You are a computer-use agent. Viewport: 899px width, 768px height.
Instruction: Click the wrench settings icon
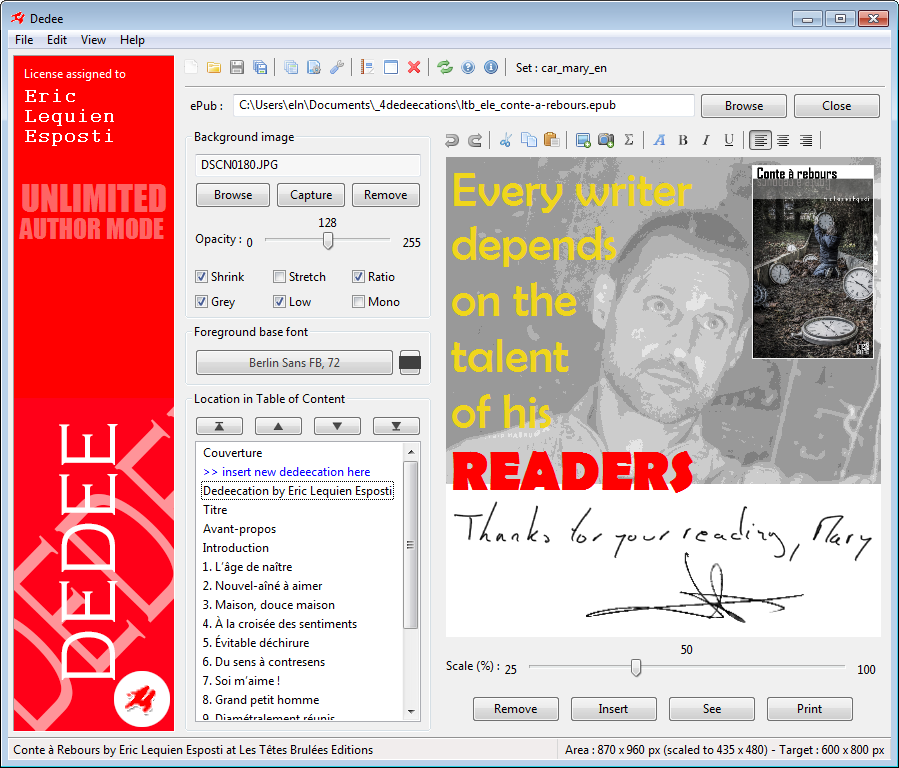(x=337, y=68)
